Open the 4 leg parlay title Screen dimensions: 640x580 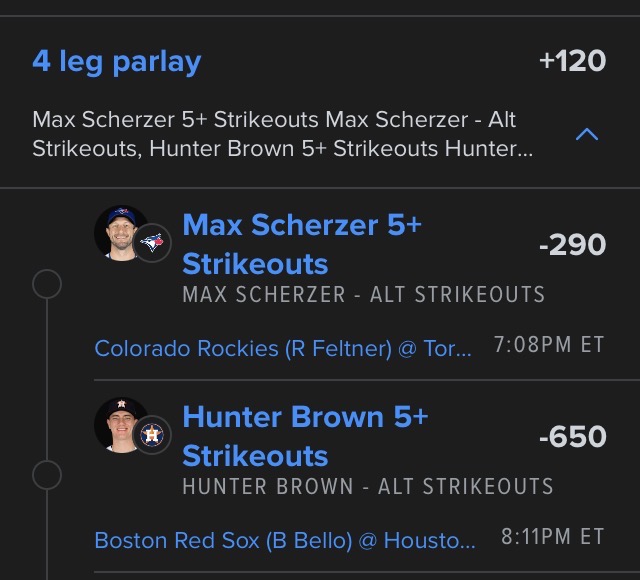tap(117, 61)
